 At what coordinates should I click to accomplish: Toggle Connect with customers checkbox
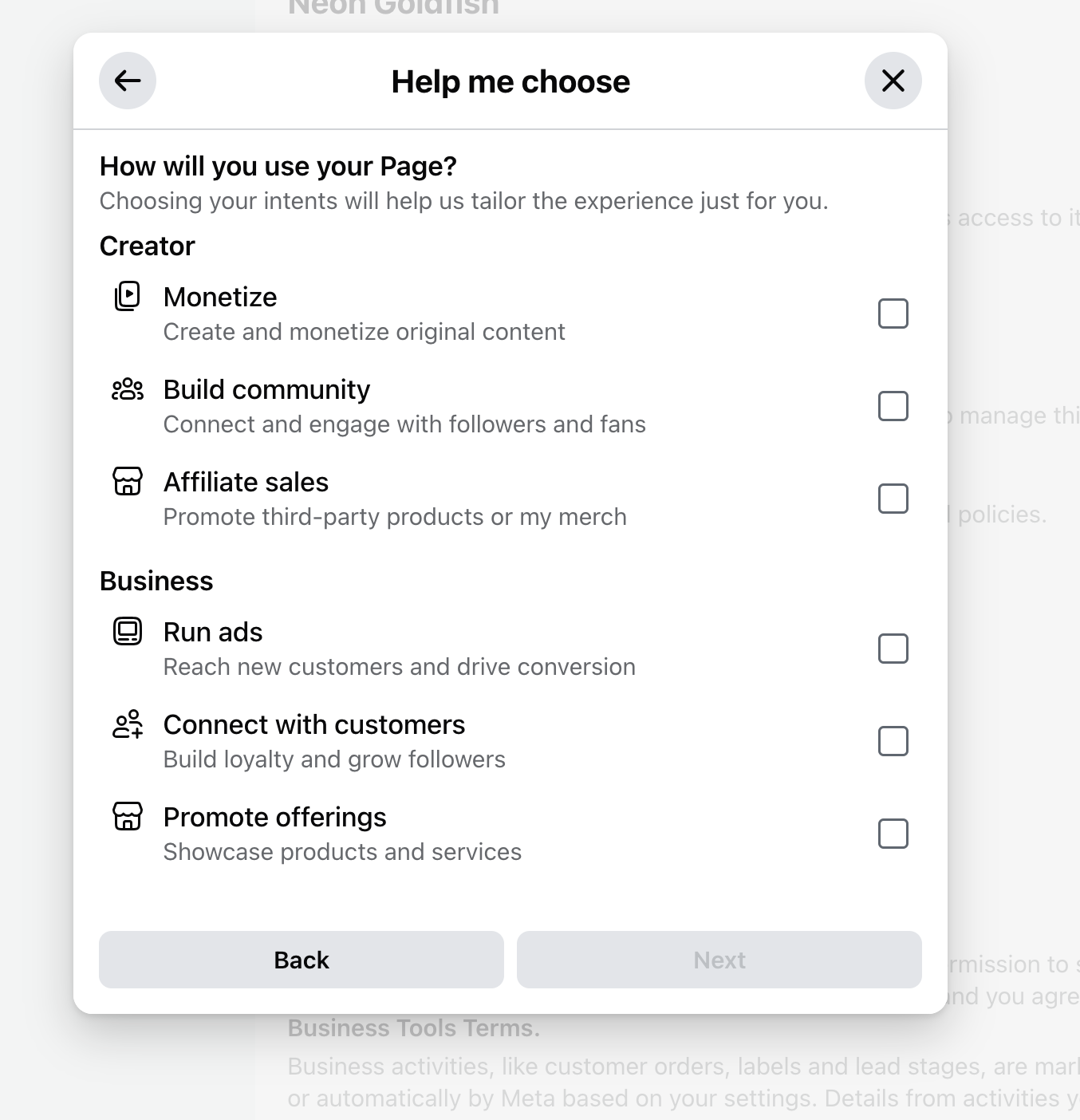[893, 741]
